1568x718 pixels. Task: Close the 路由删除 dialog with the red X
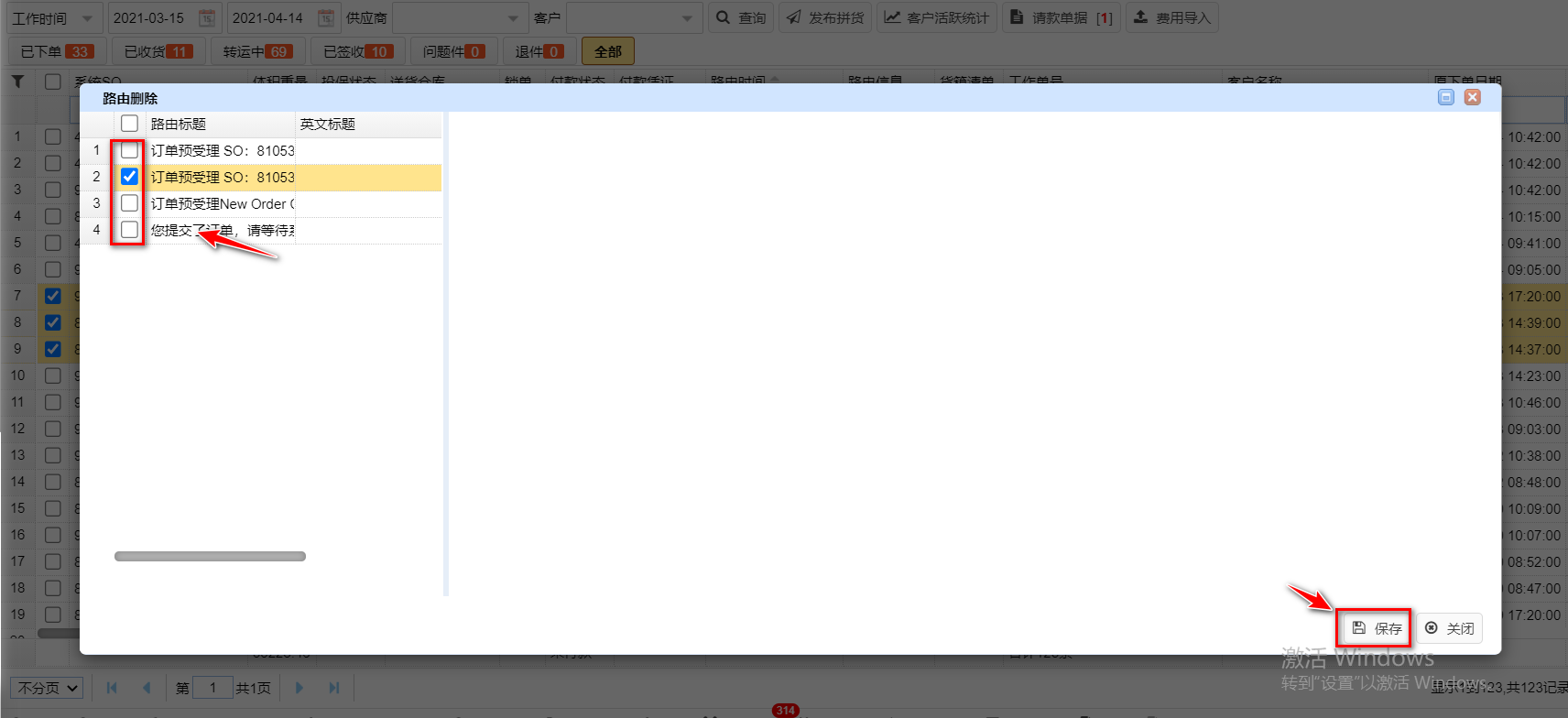coord(1473,97)
